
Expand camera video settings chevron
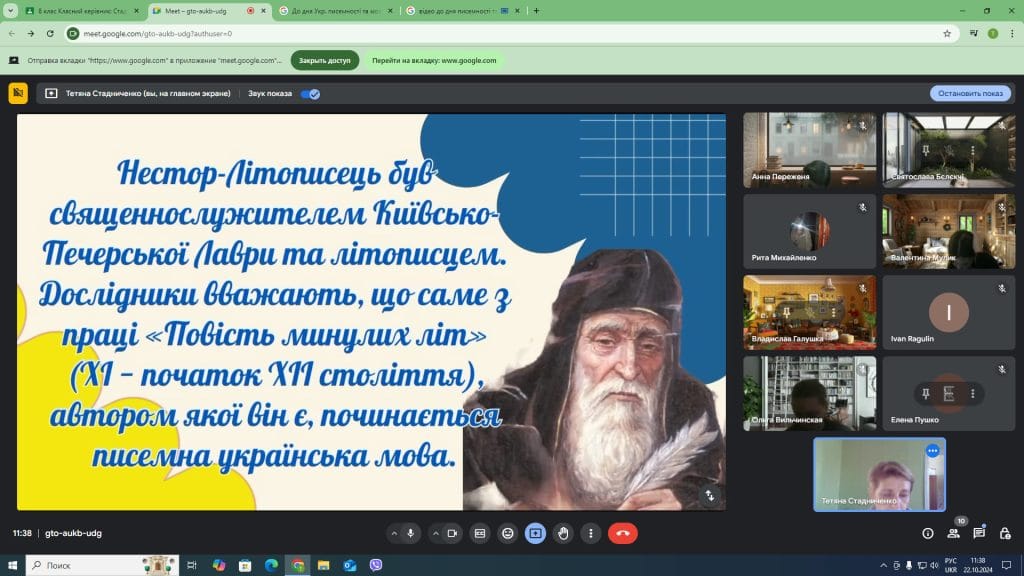click(436, 534)
